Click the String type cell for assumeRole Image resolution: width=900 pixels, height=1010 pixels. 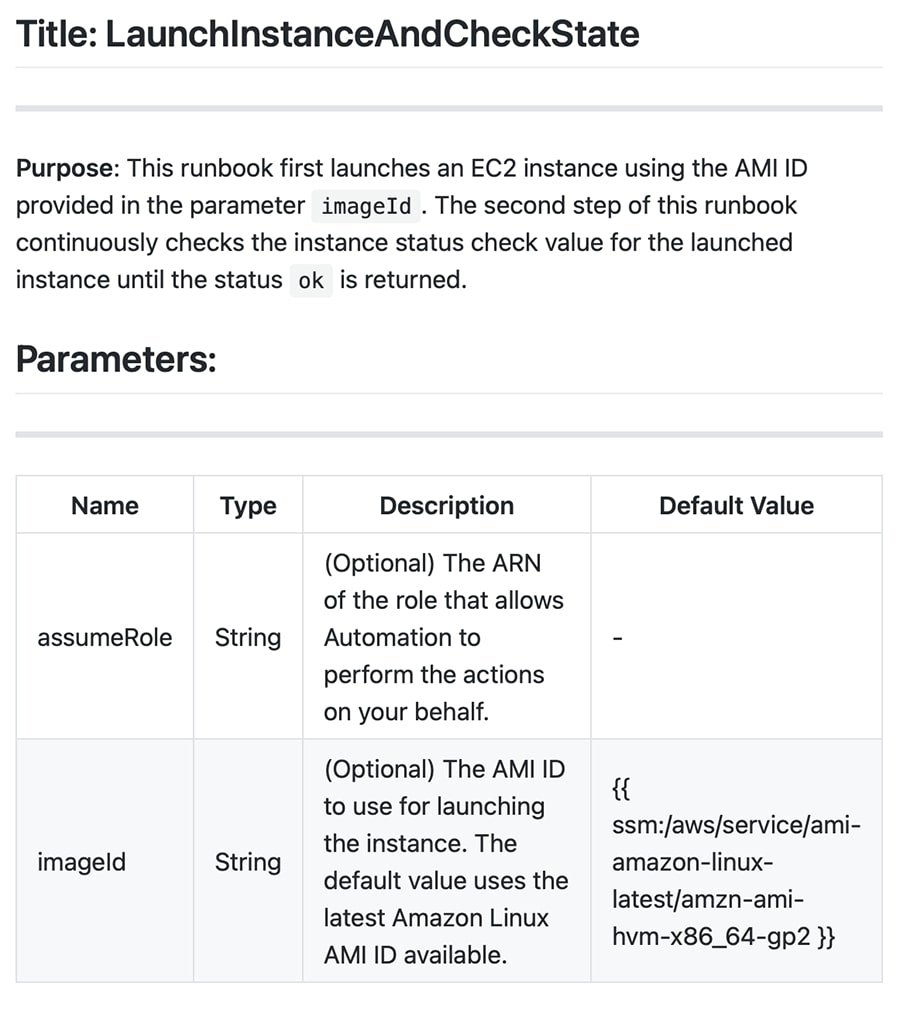pos(248,637)
